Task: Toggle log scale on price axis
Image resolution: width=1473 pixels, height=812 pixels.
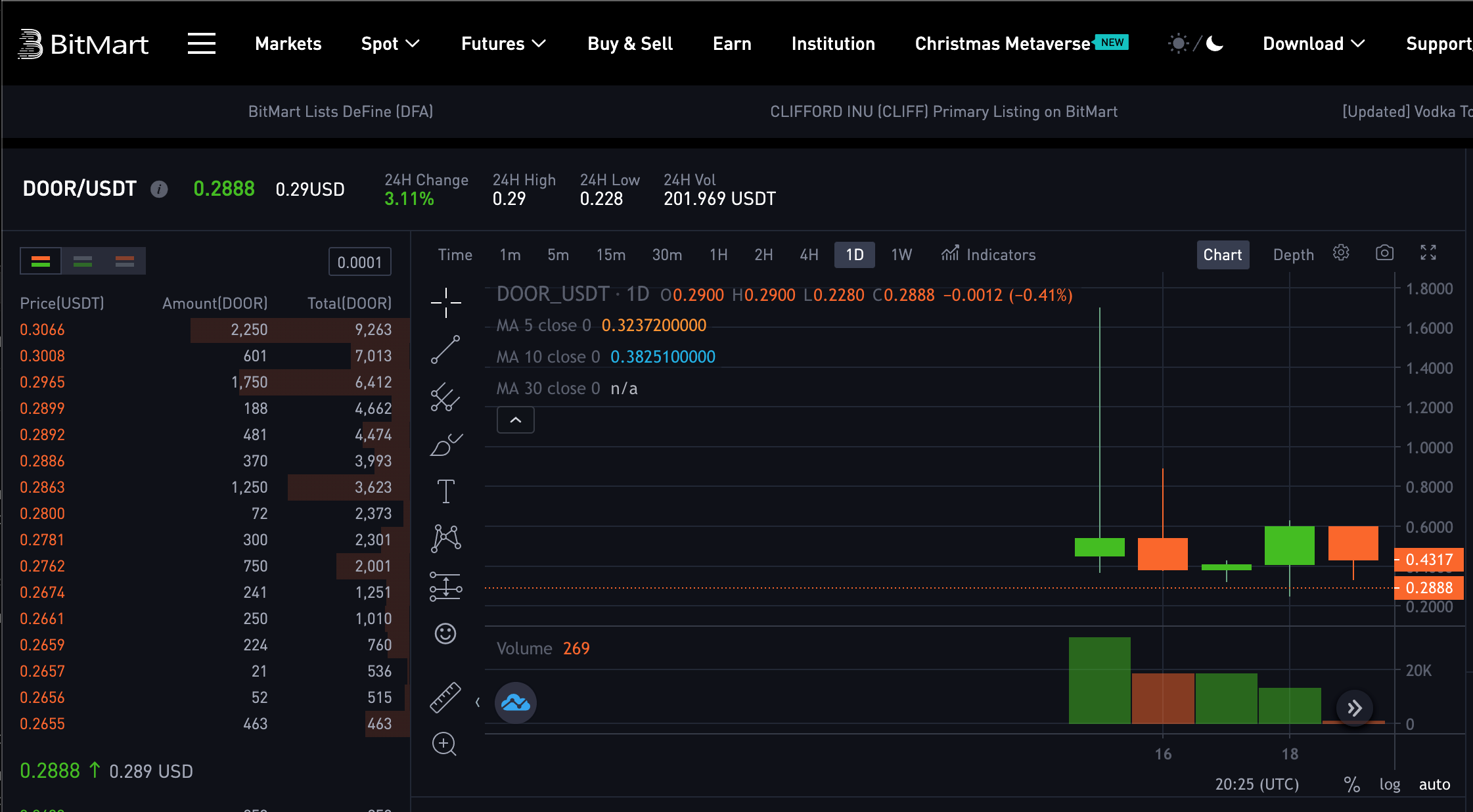Action: pyautogui.click(x=1390, y=784)
